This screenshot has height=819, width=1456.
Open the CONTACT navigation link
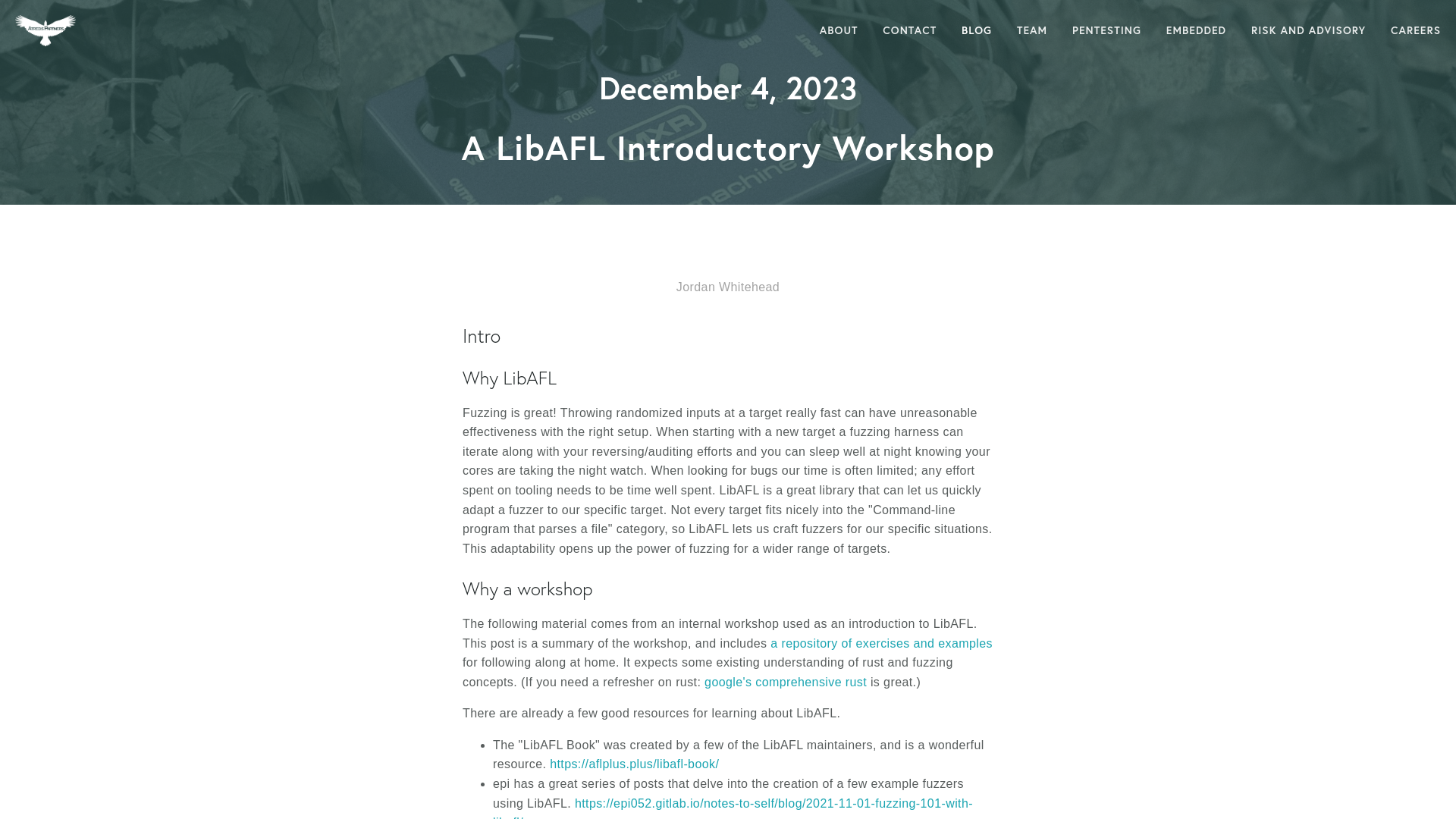coord(909,30)
